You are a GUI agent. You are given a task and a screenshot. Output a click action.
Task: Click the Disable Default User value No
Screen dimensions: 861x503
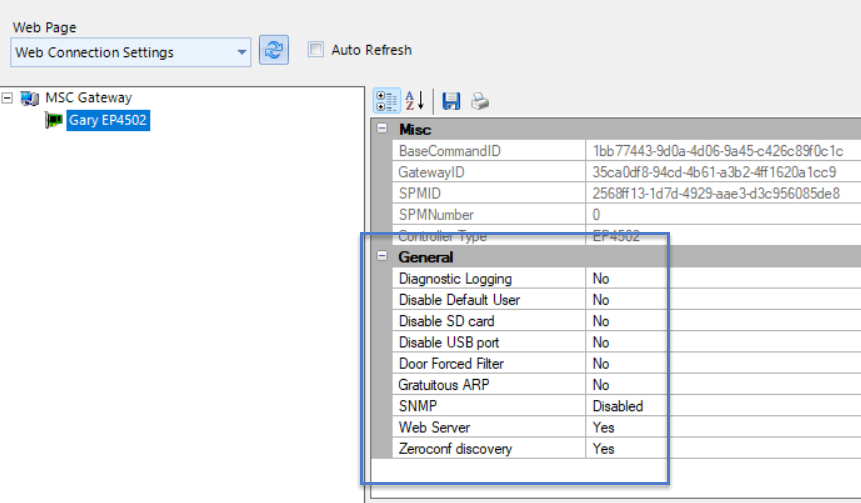click(x=601, y=300)
